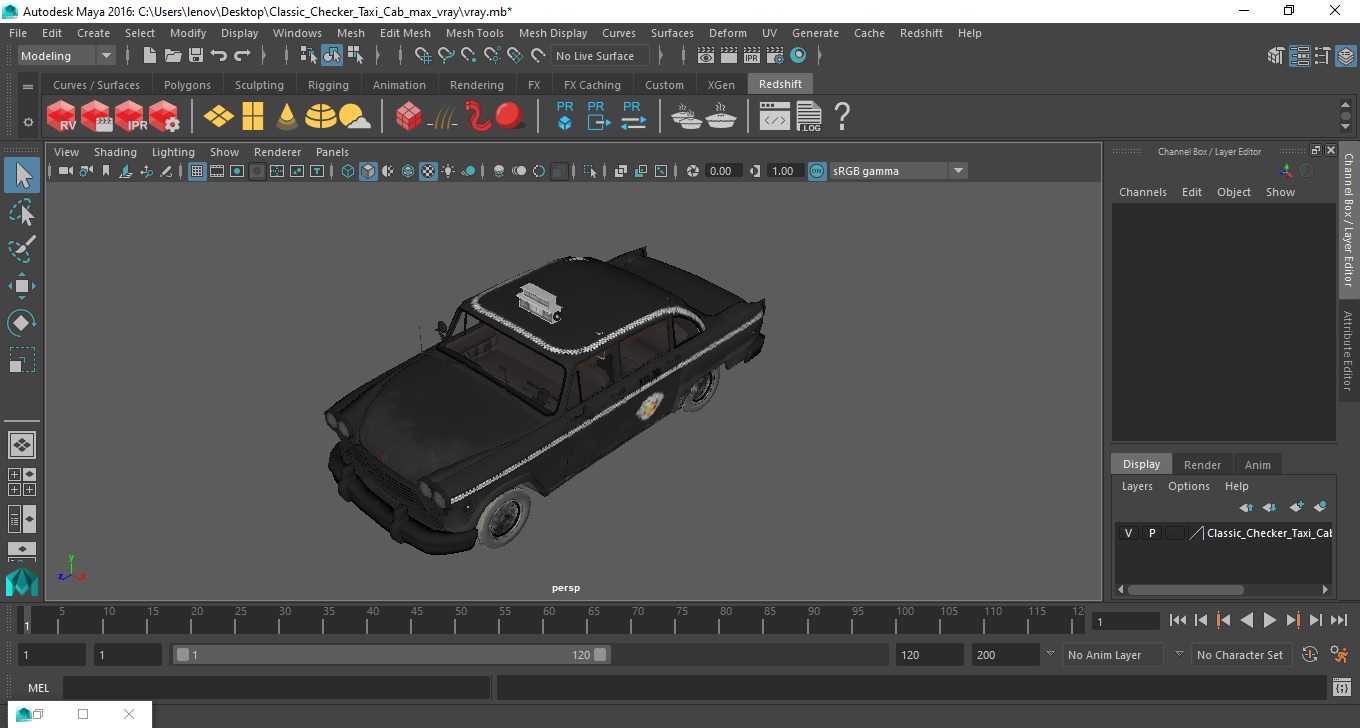1360x728 pixels.
Task: Toggle use all lights bulb icon
Action: (x=448, y=171)
